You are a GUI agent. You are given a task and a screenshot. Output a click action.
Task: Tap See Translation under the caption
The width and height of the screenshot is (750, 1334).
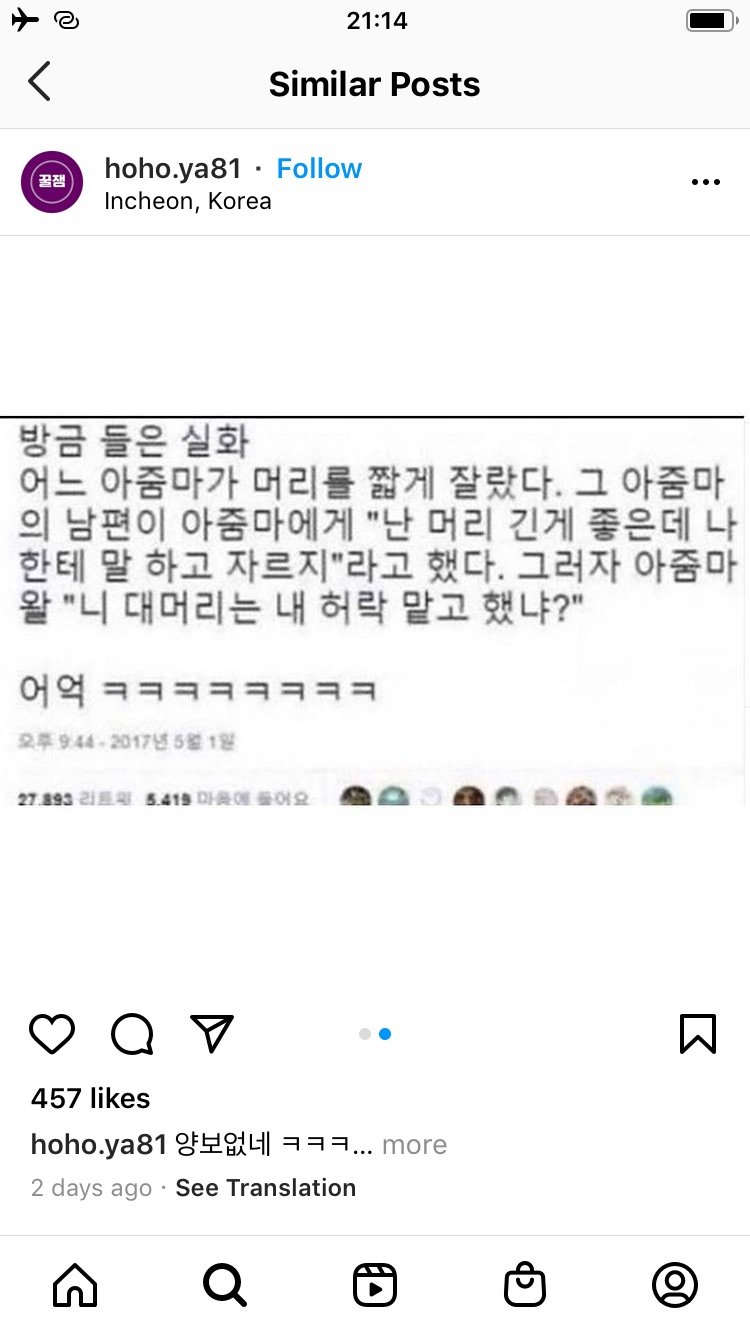(x=265, y=1188)
